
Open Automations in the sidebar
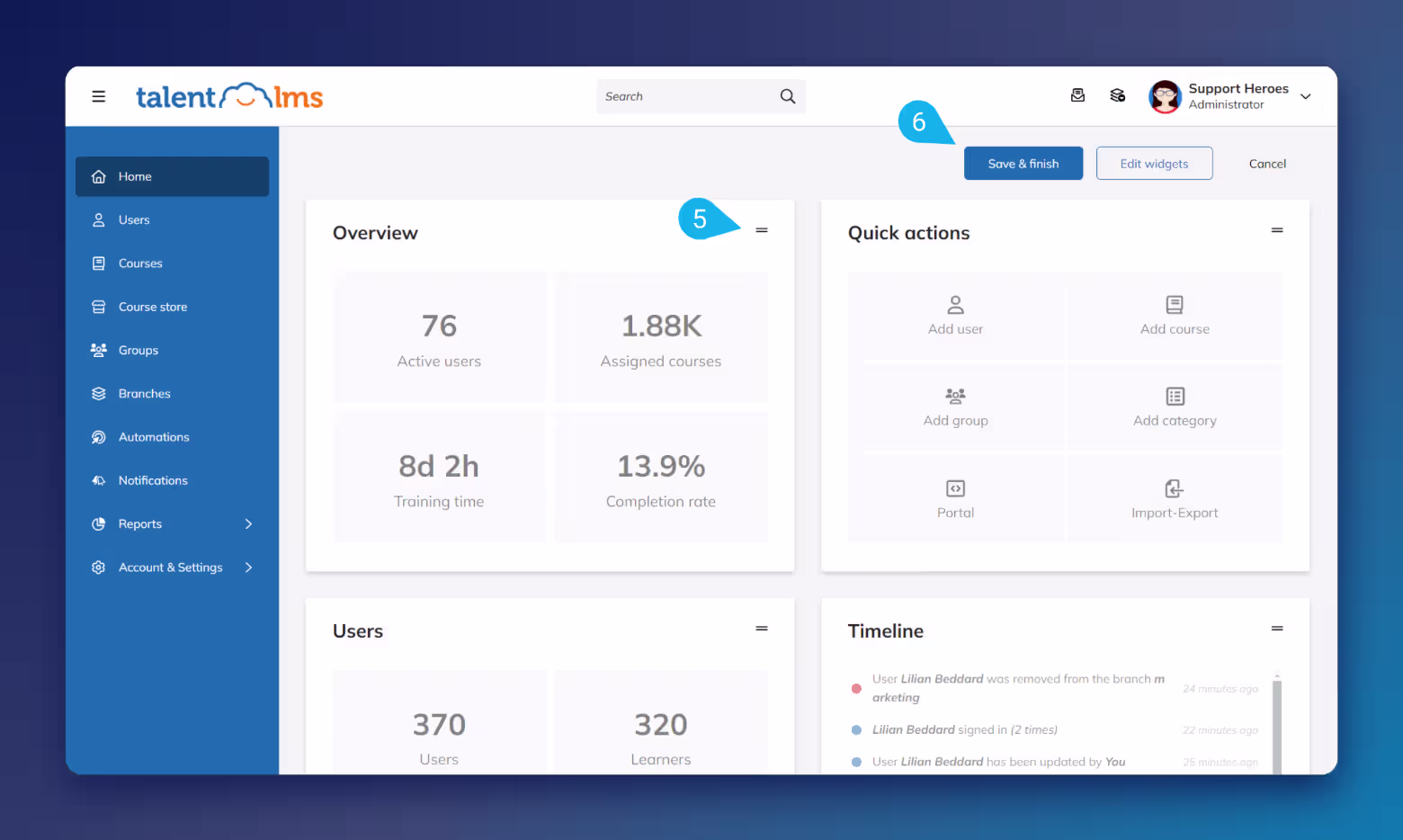click(x=172, y=437)
